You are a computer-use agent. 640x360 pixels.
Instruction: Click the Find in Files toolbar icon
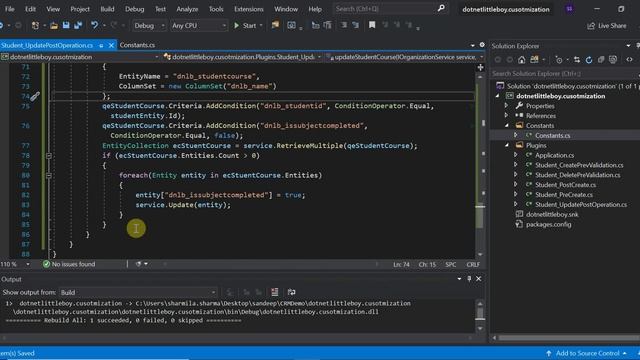point(276,25)
